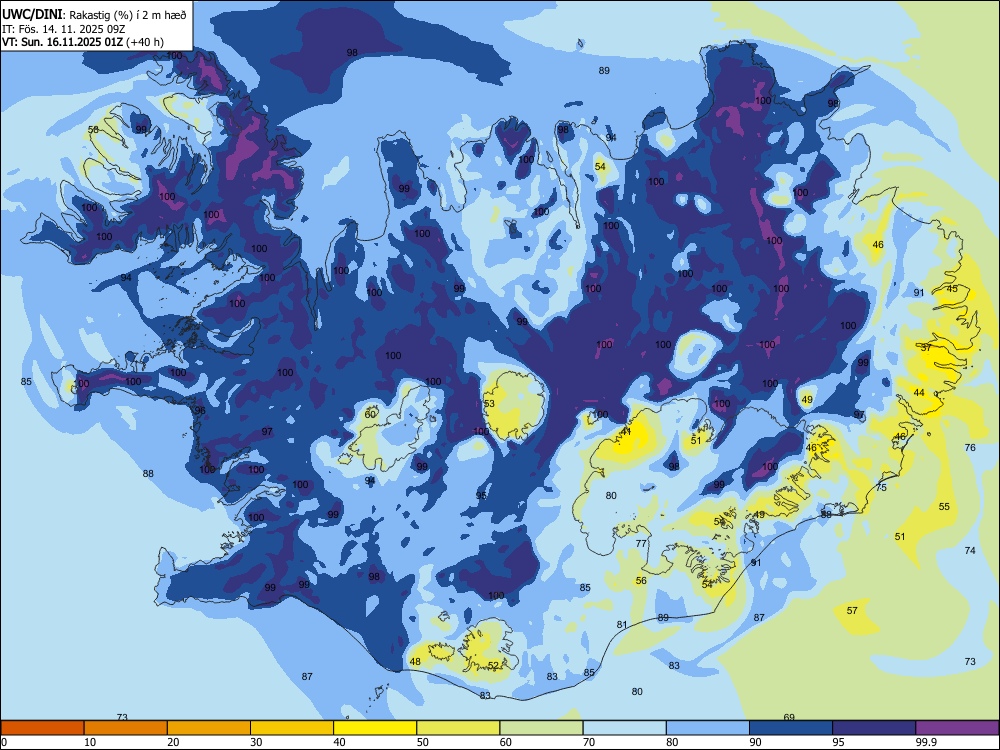The image size is (1000, 750).
Task: Click the legend tick label '10'
Action: 90,742
